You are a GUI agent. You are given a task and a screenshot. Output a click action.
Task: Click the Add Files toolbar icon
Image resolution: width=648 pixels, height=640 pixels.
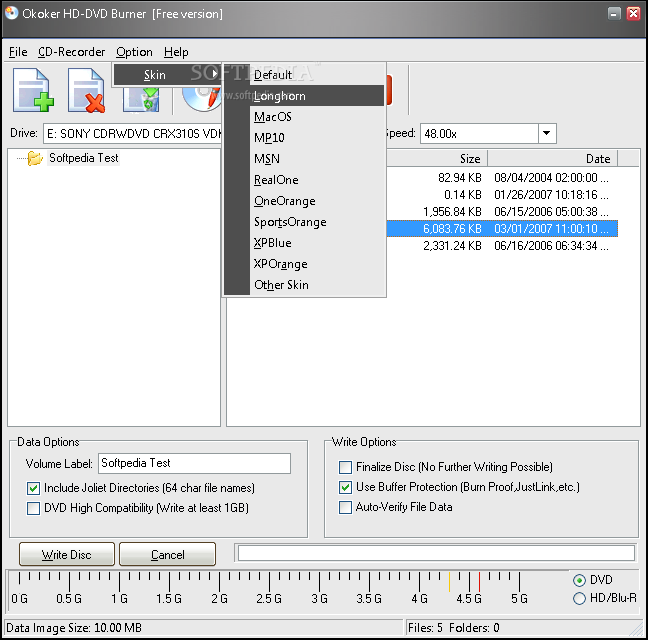click(x=33, y=90)
